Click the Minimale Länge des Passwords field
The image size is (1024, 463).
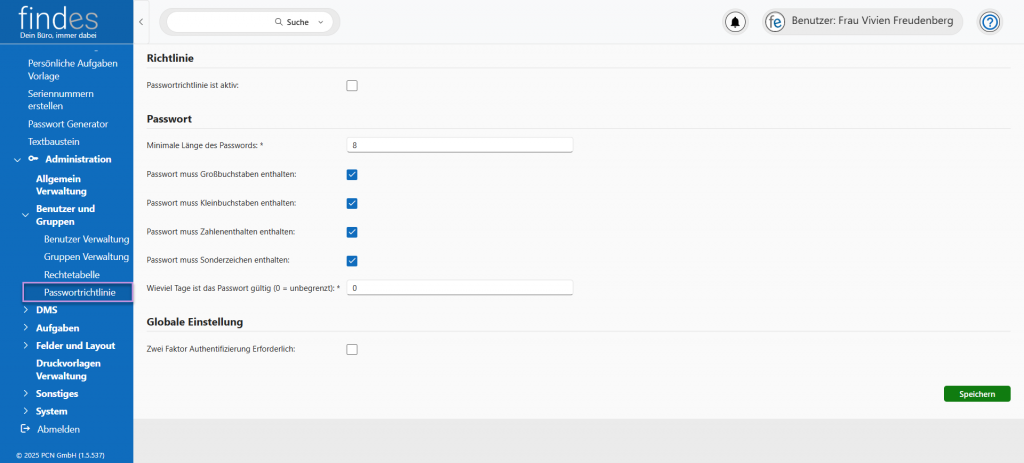coord(459,145)
